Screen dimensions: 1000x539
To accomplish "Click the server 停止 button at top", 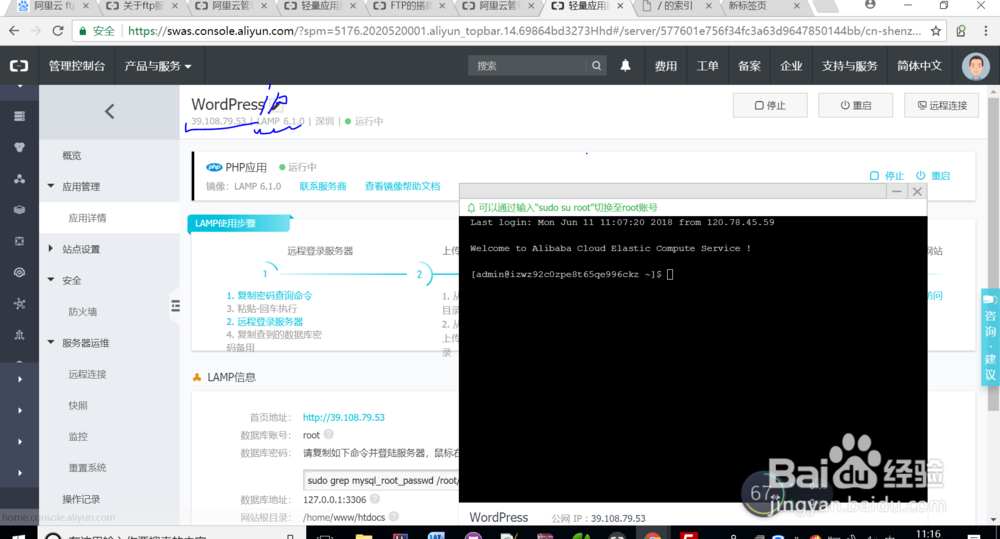I will click(x=770, y=105).
